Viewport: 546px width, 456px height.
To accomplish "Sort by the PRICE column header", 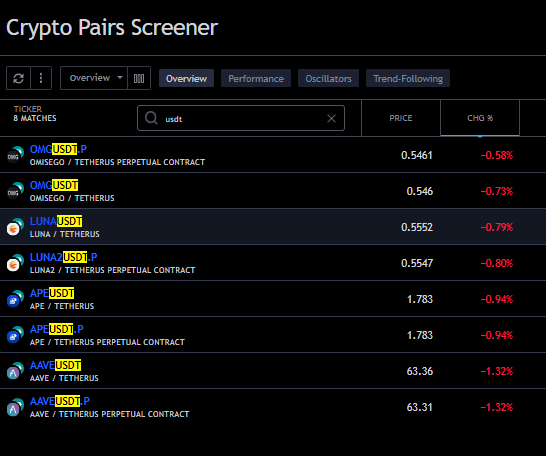I will (x=401, y=118).
